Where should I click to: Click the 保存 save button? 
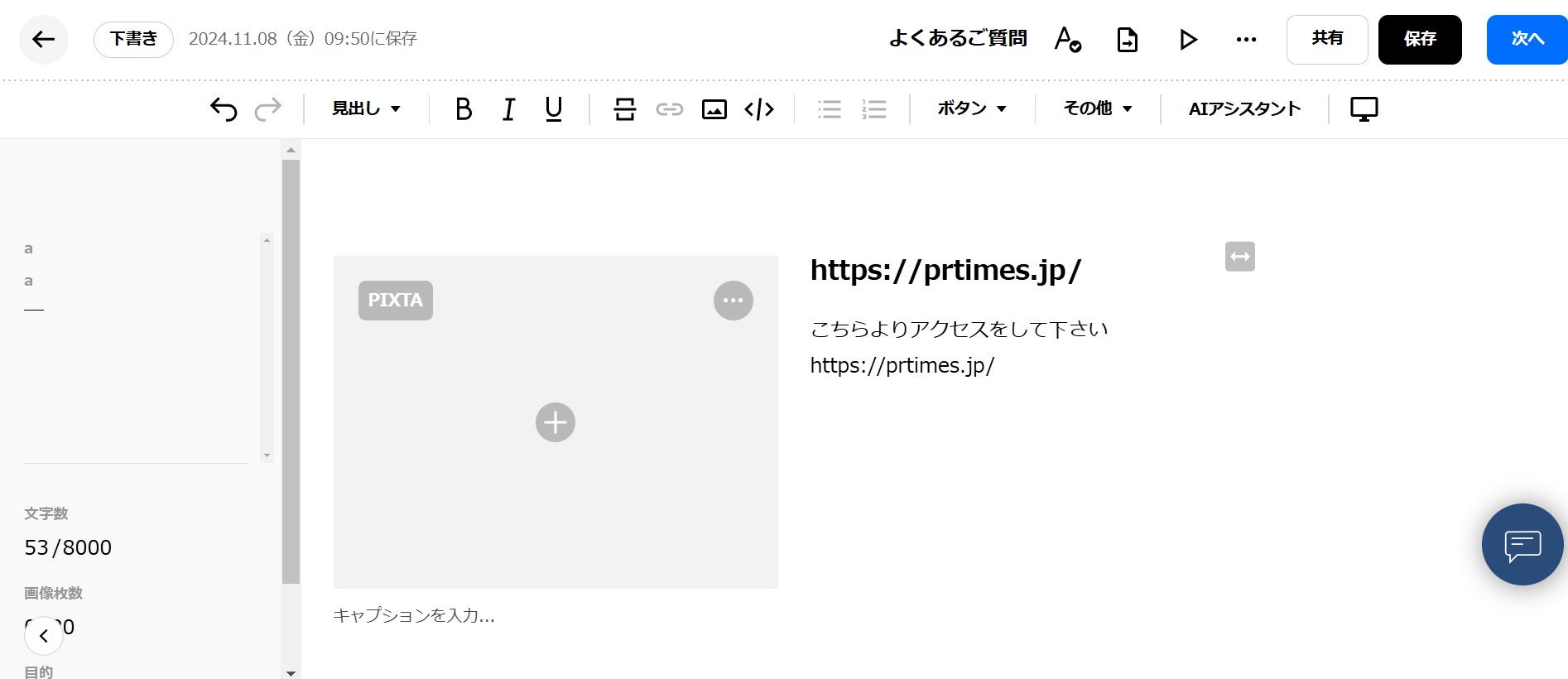[1419, 39]
